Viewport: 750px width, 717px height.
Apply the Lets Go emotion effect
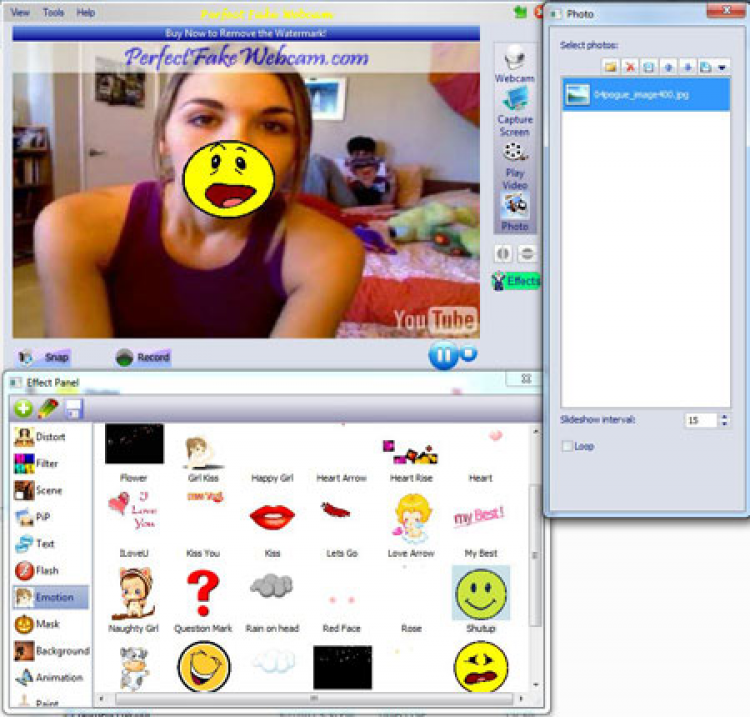tap(342, 529)
